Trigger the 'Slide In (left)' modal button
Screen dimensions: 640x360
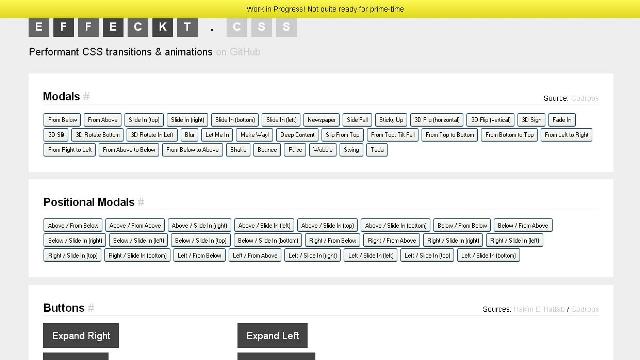coord(281,120)
